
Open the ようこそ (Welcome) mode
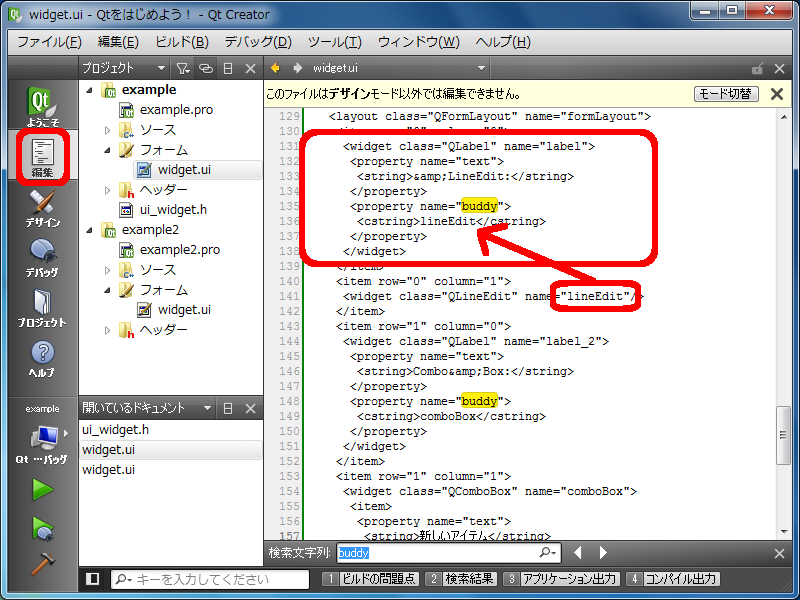(41, 106)
